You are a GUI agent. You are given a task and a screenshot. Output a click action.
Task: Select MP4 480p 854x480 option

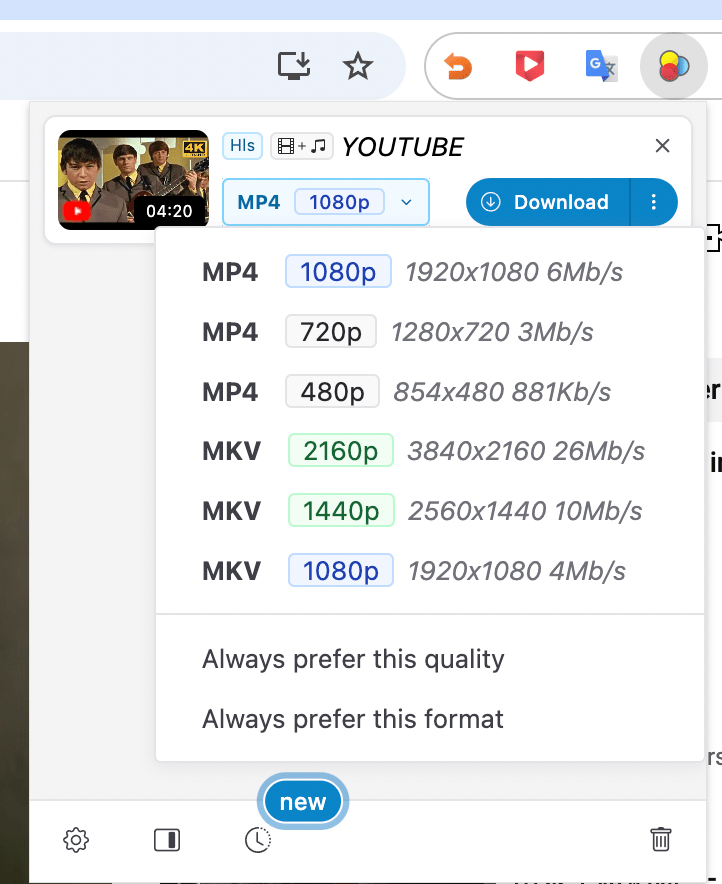[x=406, y=392]
